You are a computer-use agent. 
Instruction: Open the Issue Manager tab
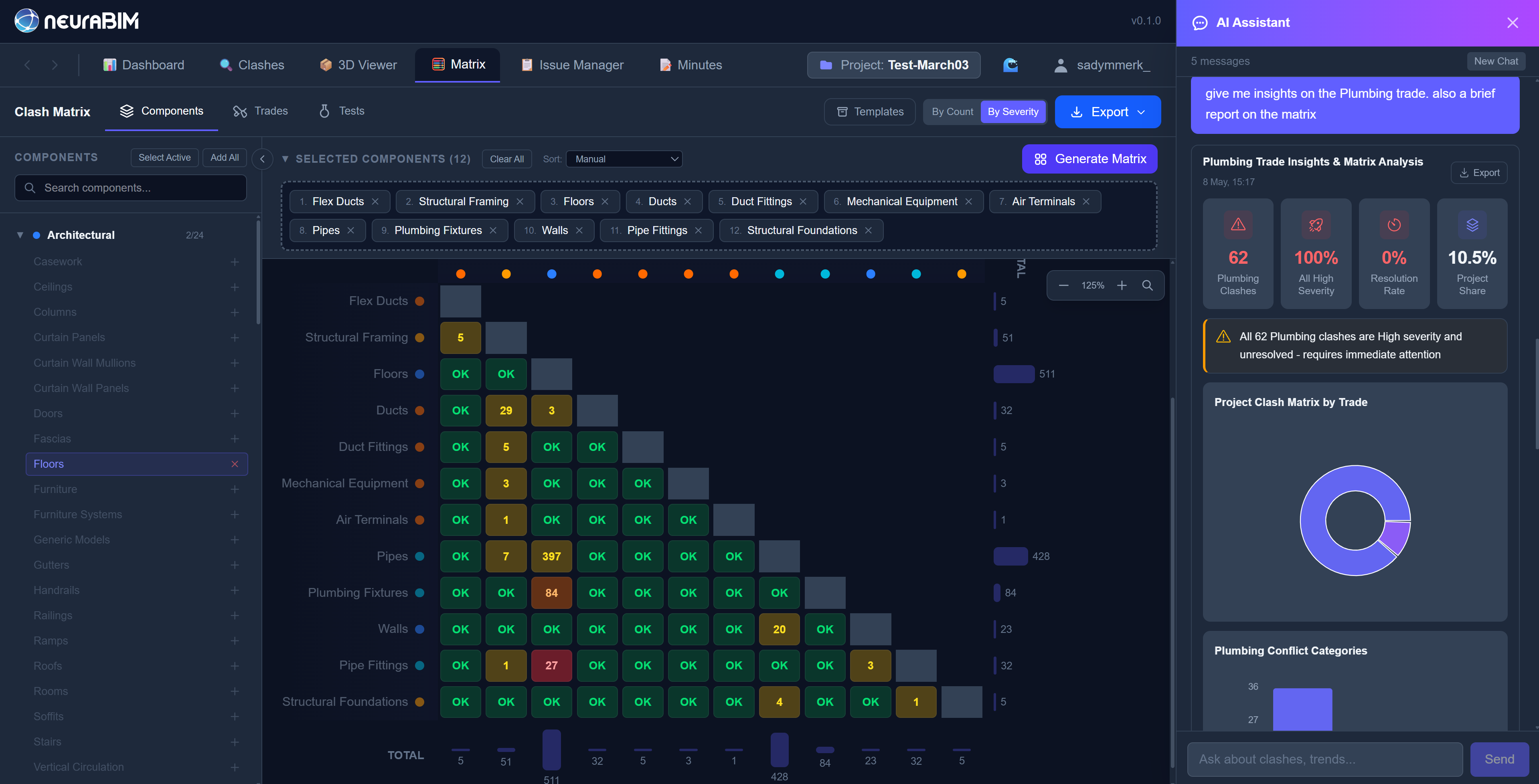pos(572,65)
